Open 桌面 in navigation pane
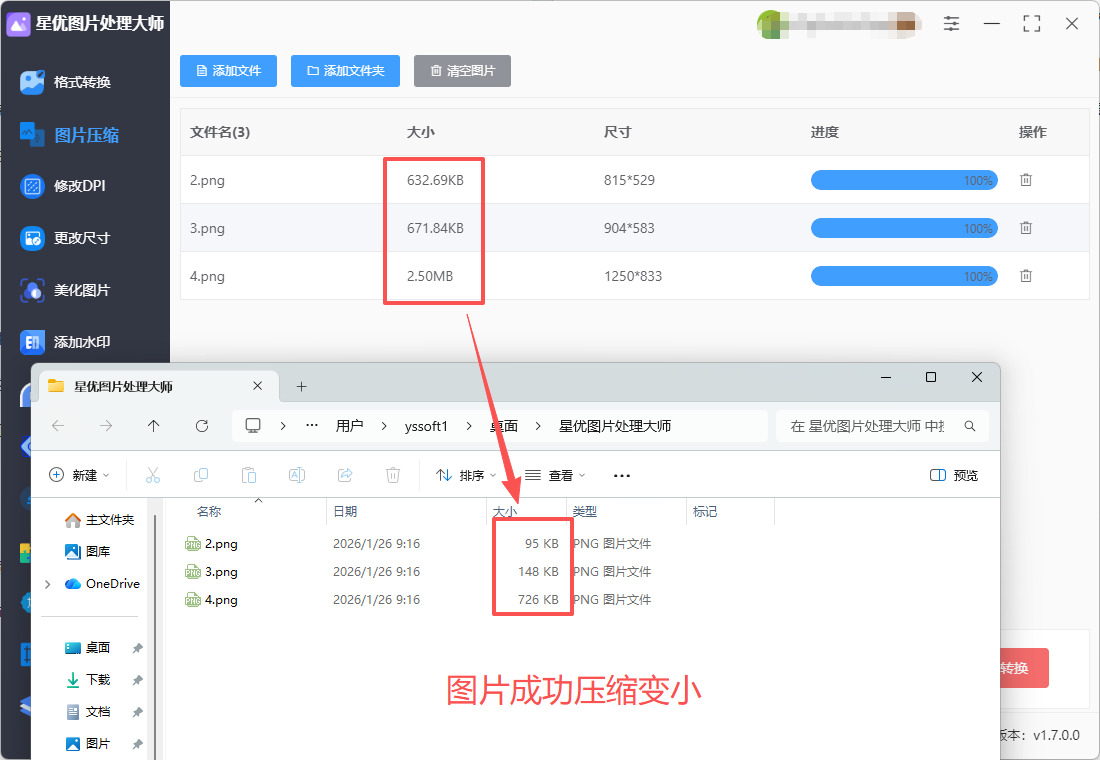This screenshot has height=760, width=1100. 87,648
